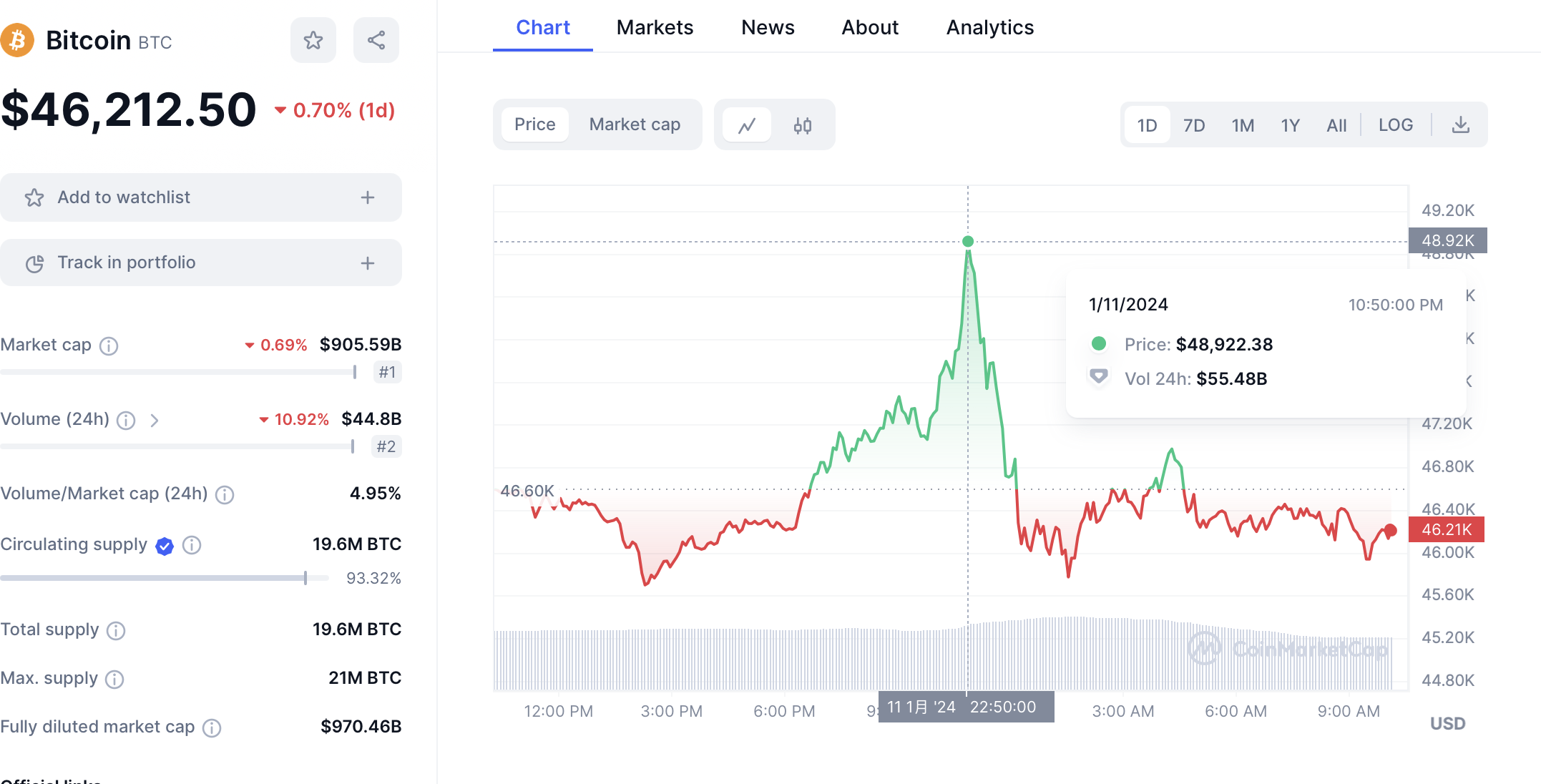Click the Market cap info icon
The image size is (1541, 784).
(109, 346)
